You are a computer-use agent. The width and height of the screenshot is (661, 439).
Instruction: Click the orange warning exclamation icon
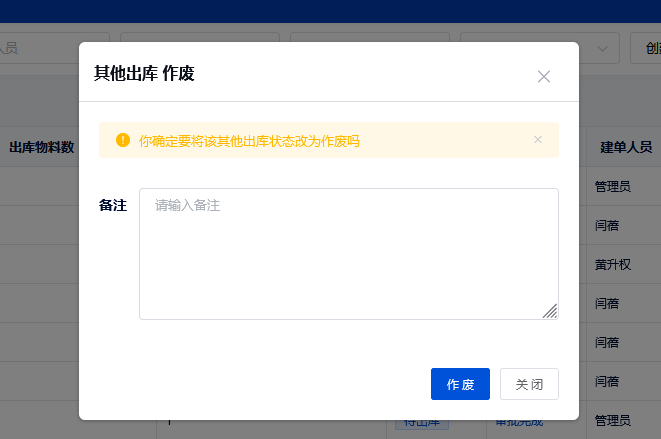[x=123, y=140]
